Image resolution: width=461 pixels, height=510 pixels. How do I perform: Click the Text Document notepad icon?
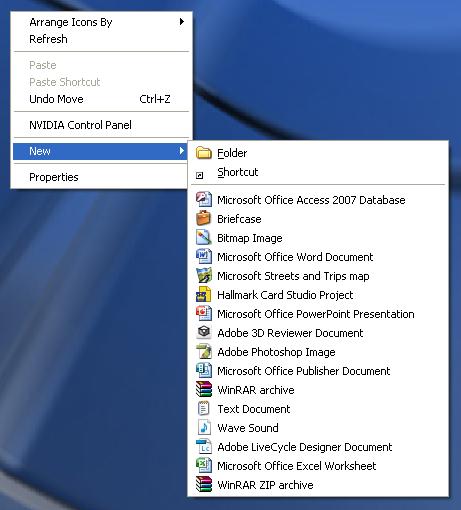204,408
